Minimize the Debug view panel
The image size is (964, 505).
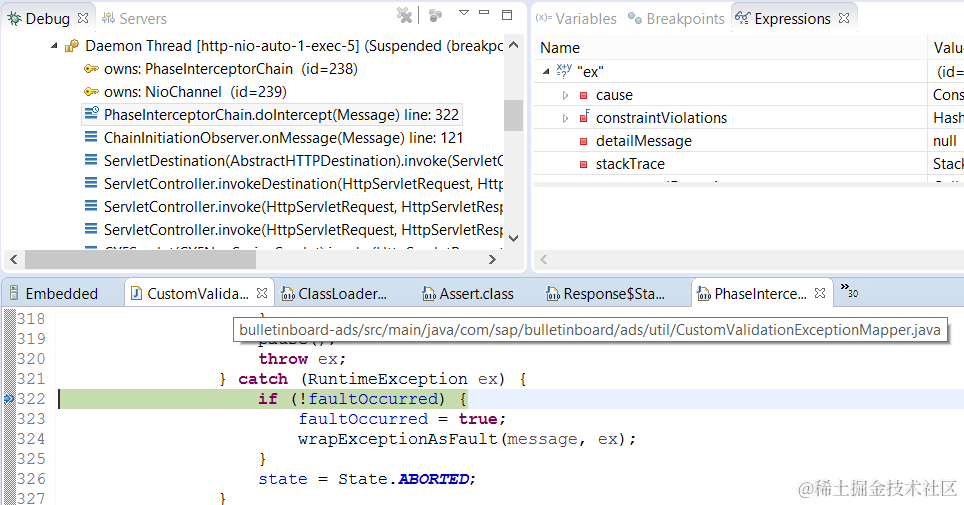[484, 12]
